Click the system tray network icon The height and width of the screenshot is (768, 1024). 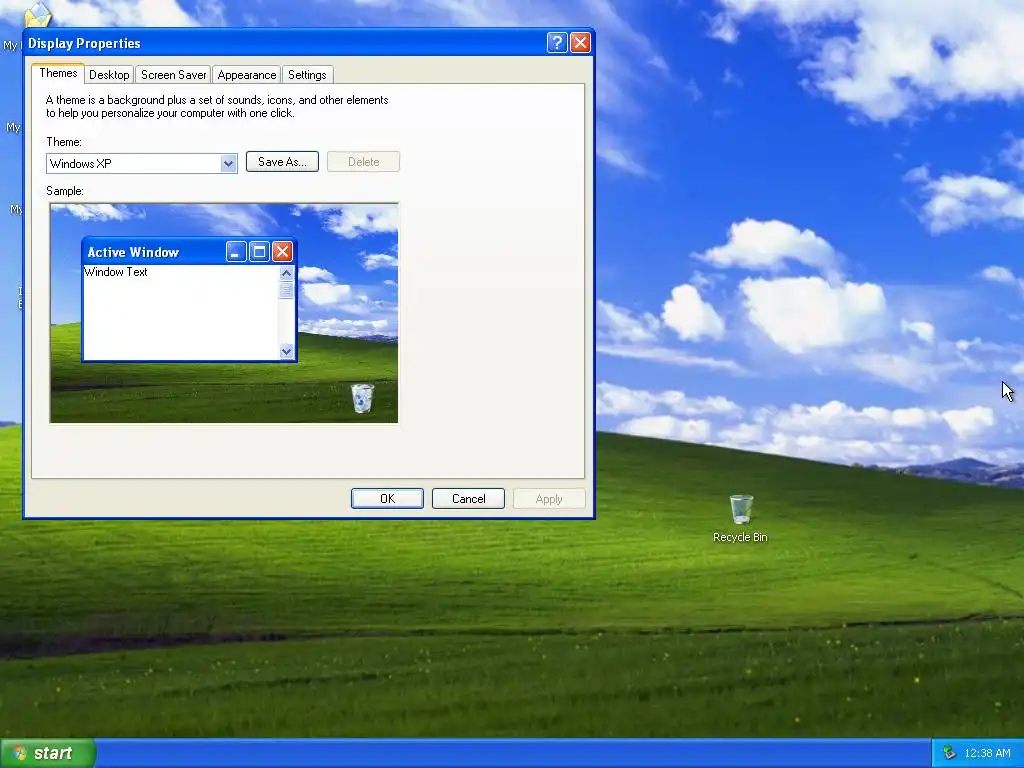950,753
